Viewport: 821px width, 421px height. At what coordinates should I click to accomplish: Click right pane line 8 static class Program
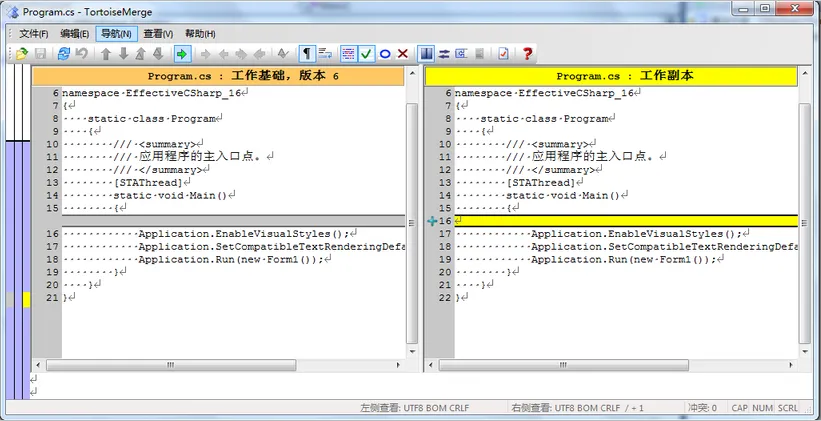click(545, 119)
